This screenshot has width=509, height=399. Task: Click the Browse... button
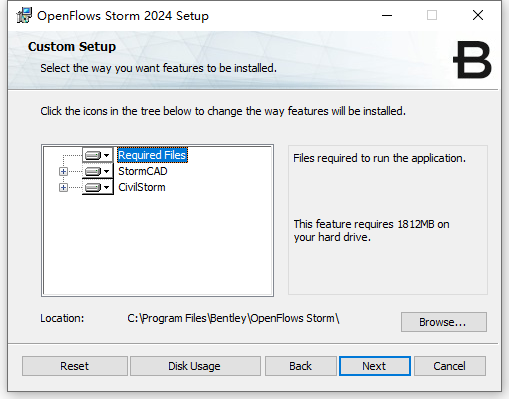click(444, 322)
